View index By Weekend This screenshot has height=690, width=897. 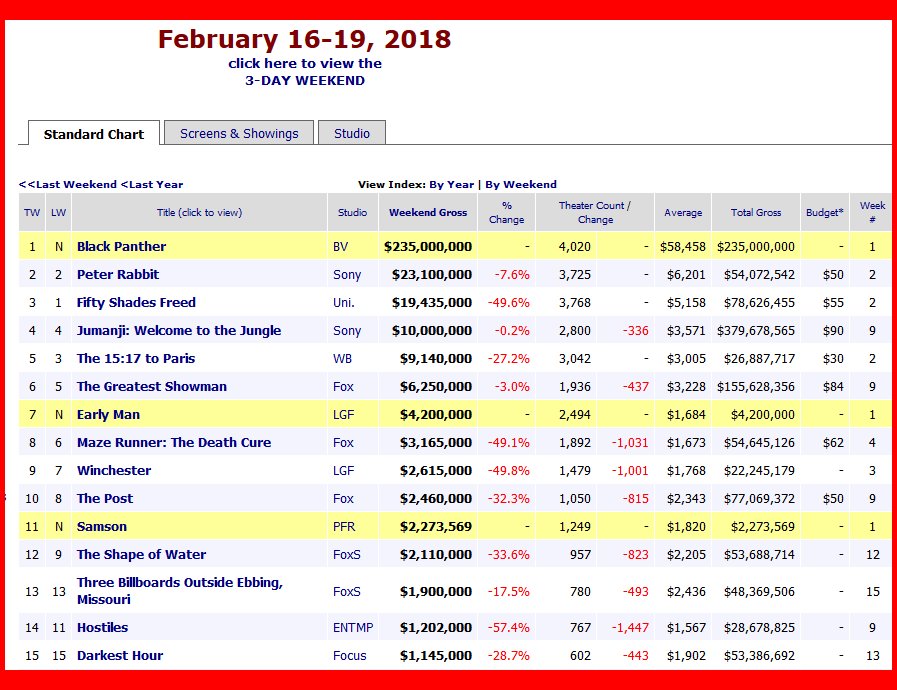(x=521, y=184)
